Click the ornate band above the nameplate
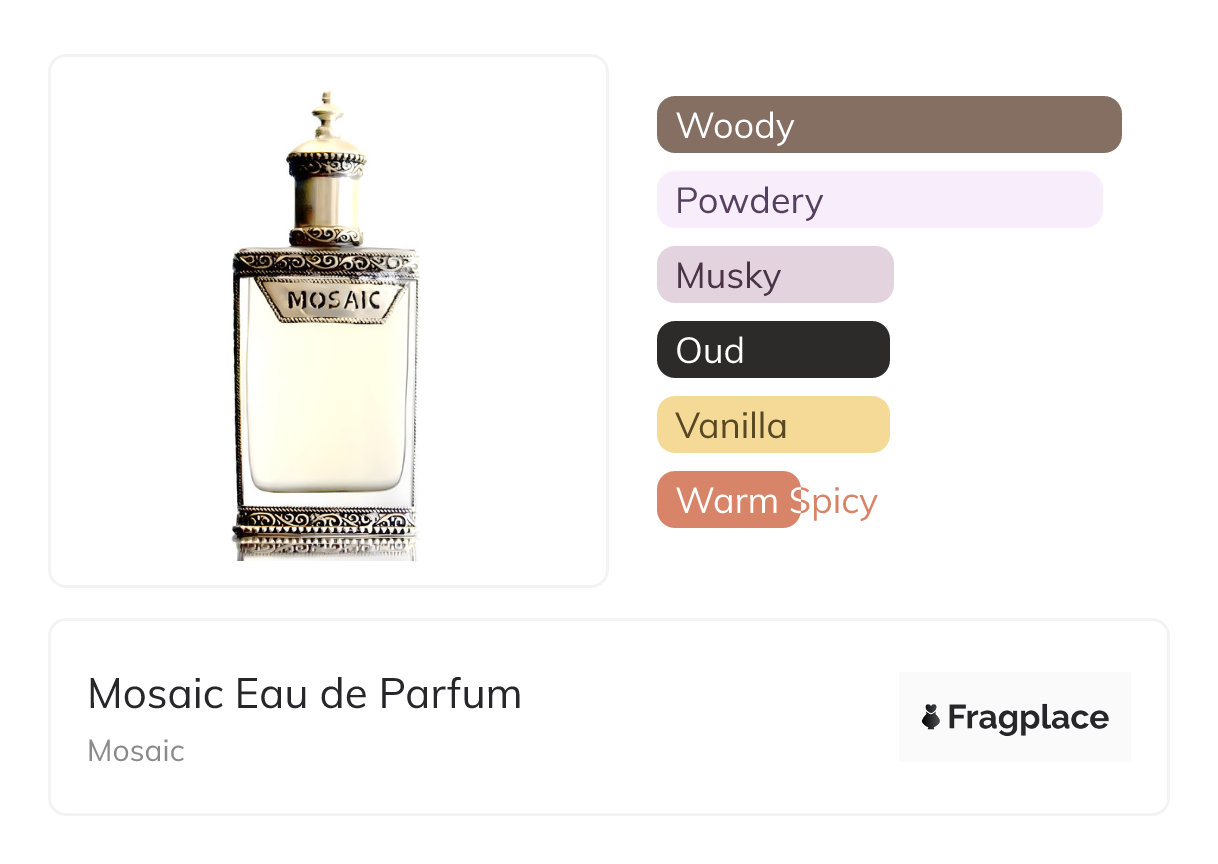 [x=326, y=263]
